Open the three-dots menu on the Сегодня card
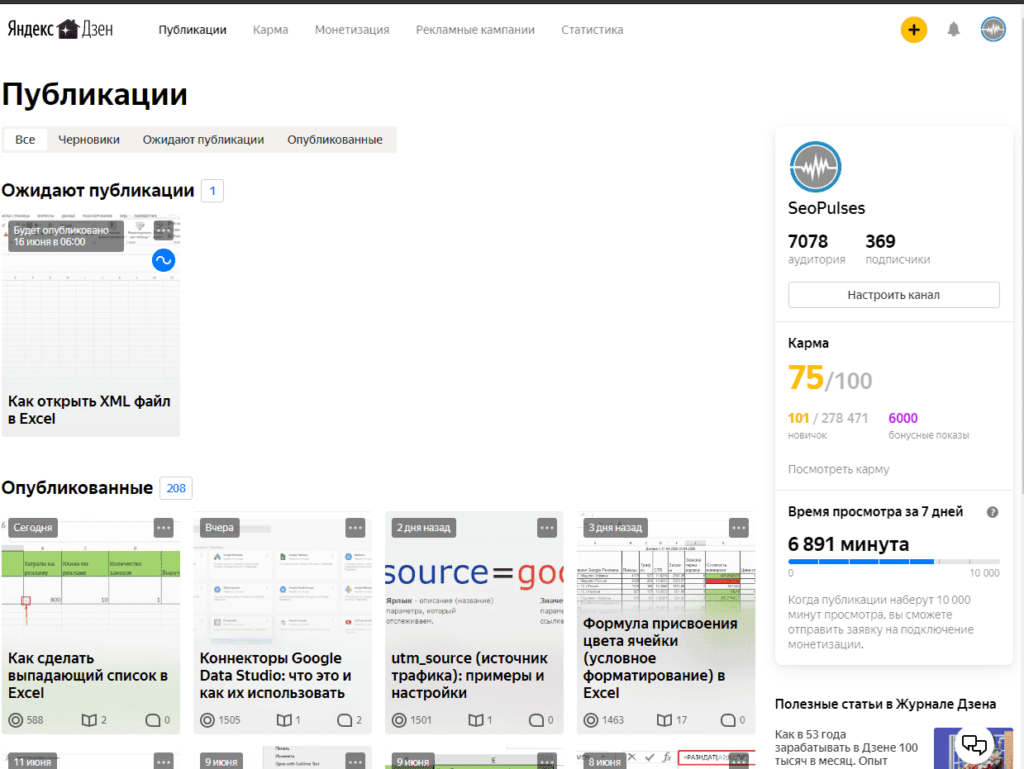The width and height of the screenshot is (1024, 769). (163, 527)
